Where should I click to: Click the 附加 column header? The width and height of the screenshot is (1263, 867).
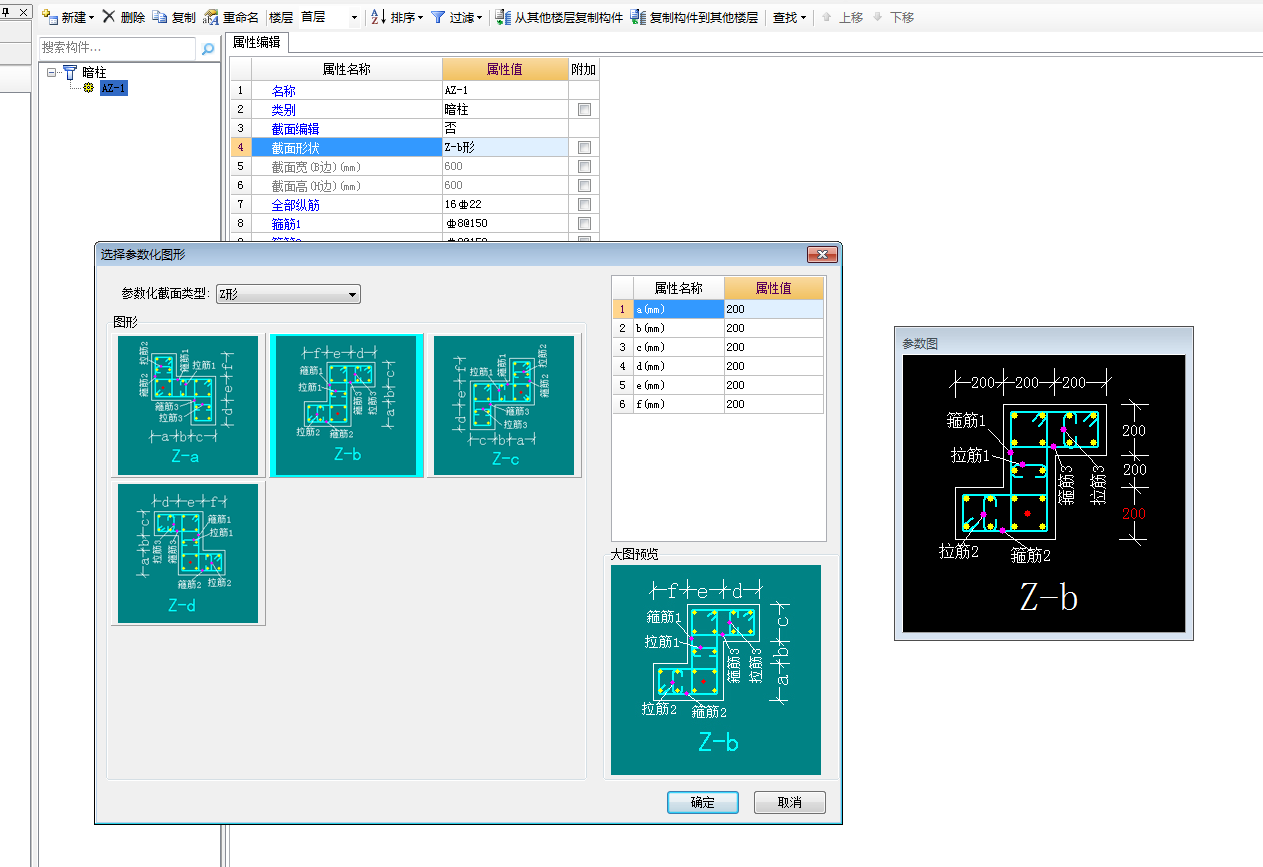point(584,69)
